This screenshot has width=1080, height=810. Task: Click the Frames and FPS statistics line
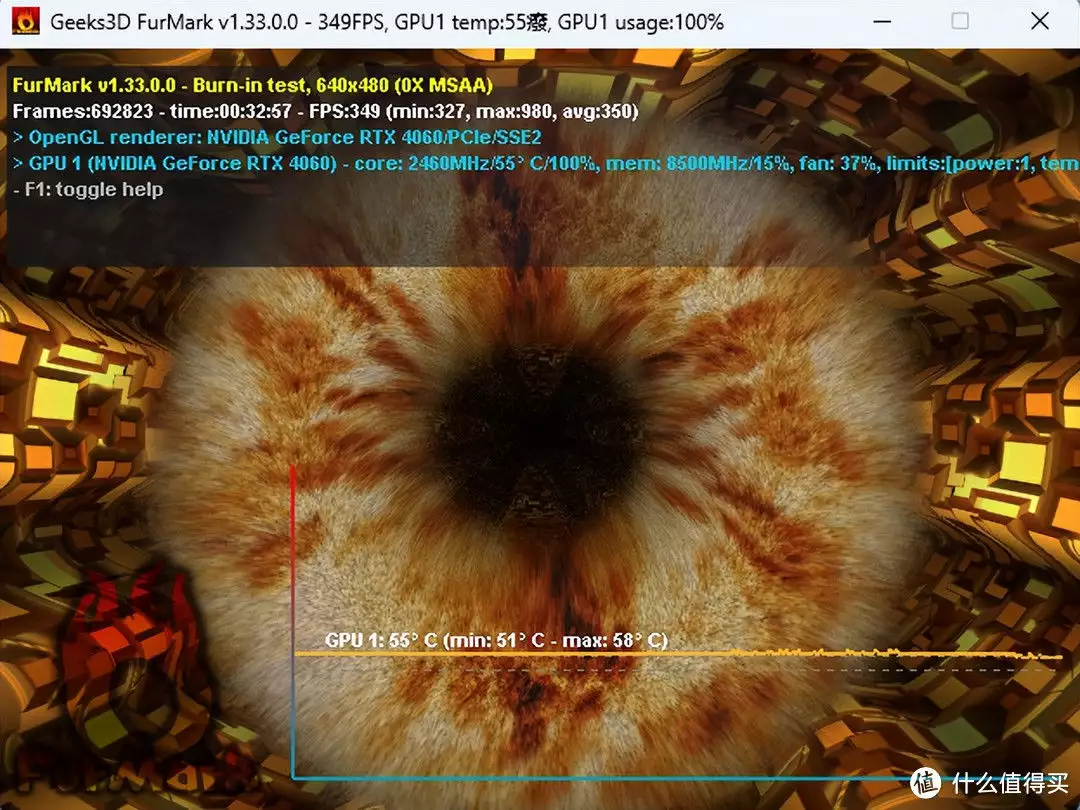coord(325,111)
